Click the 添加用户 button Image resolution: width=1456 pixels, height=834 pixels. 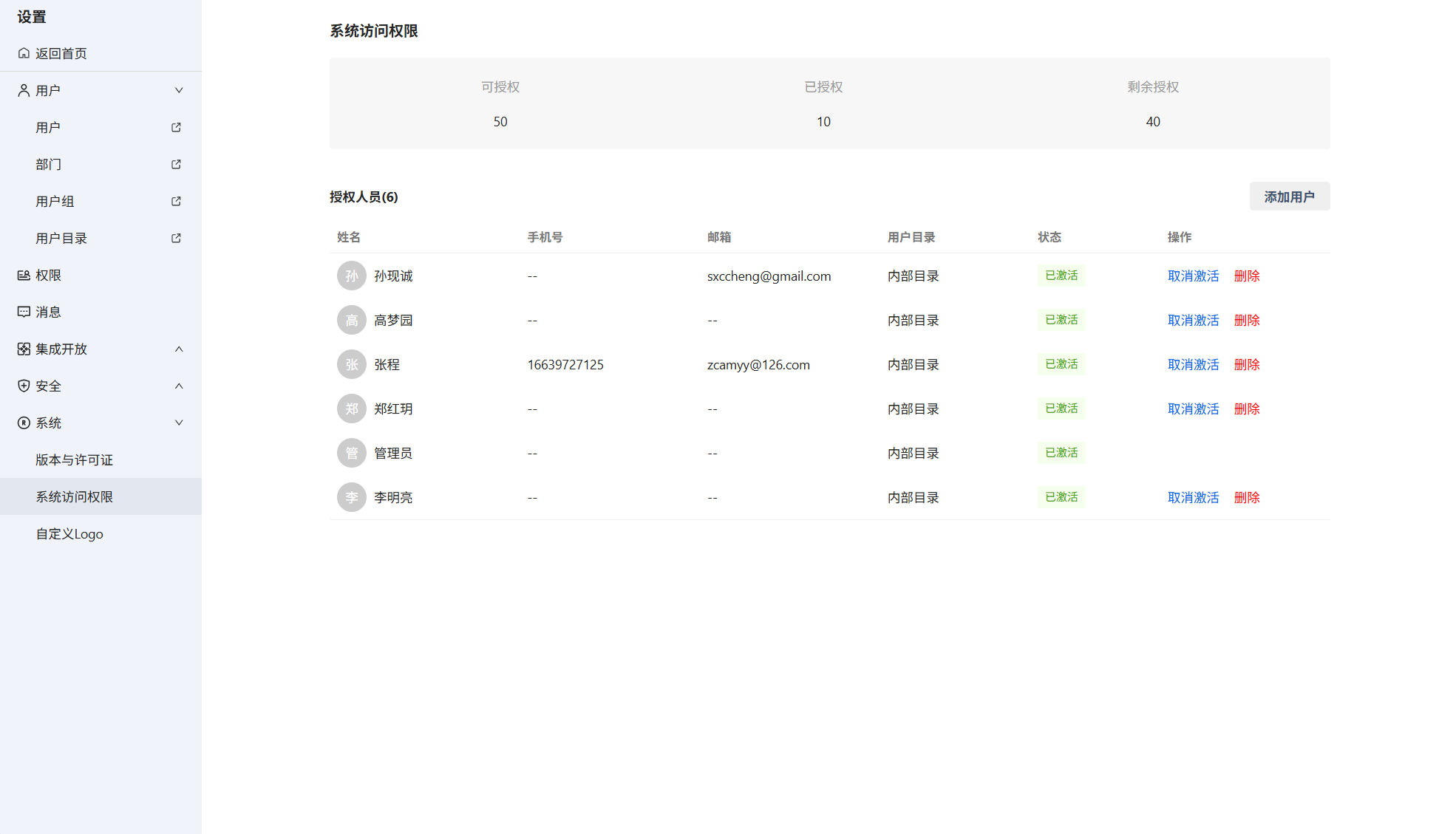[x=1289, y=196]
